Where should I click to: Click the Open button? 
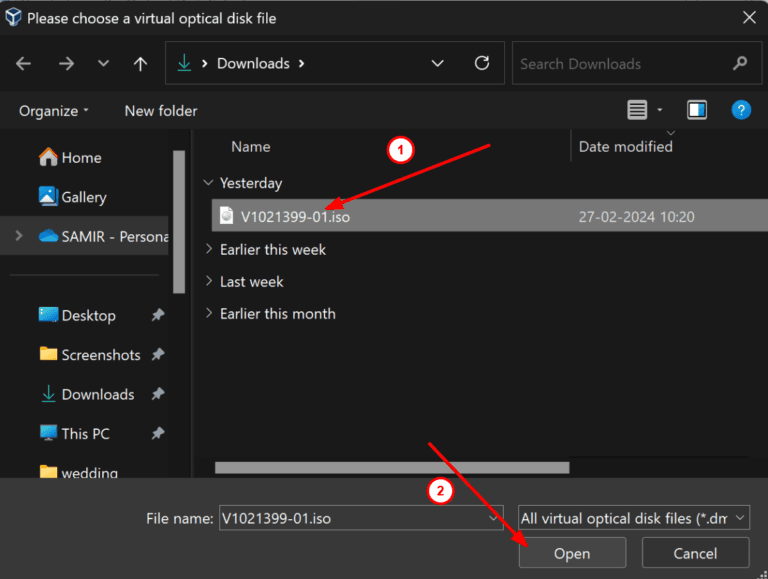point(572,553)
